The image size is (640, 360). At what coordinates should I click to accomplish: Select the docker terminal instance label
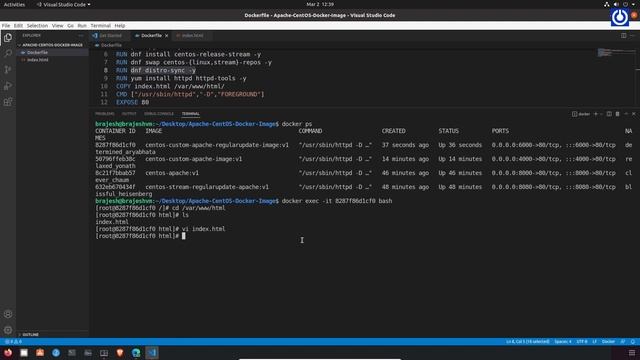pyautogui.click(x=581, y=114)
